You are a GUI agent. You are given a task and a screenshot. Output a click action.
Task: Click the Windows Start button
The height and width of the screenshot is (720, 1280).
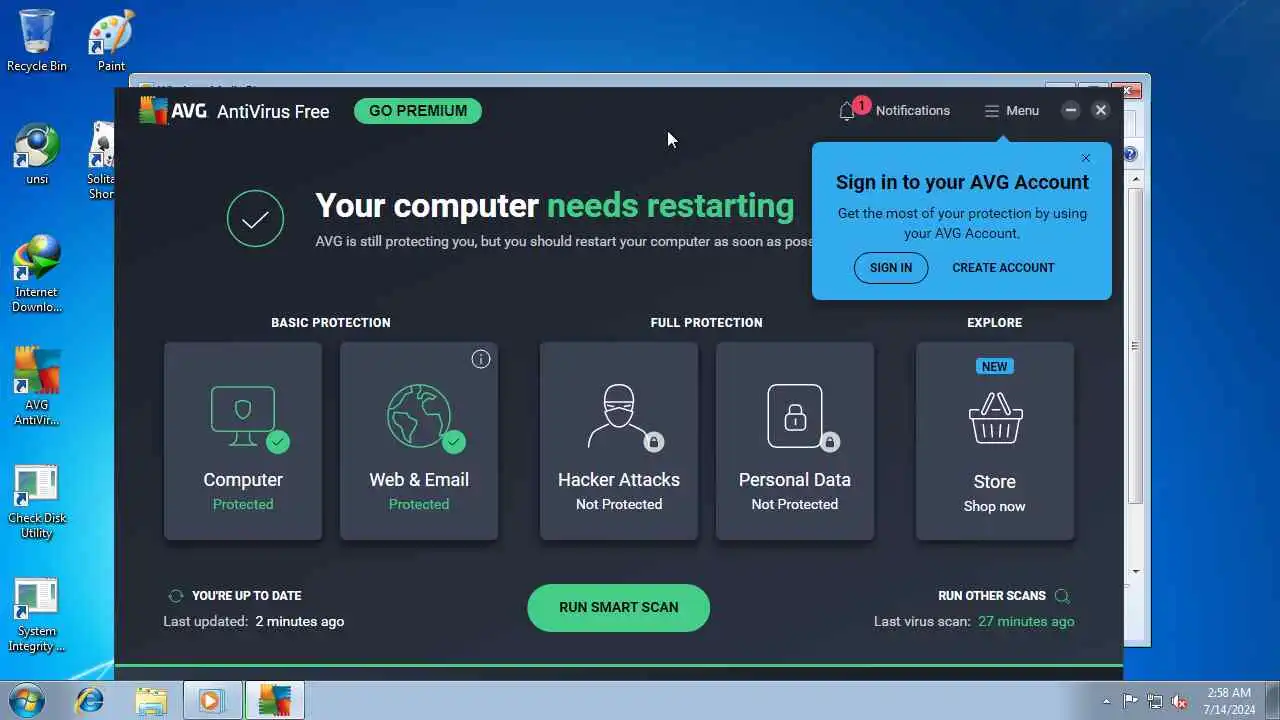tap(26, 700)
